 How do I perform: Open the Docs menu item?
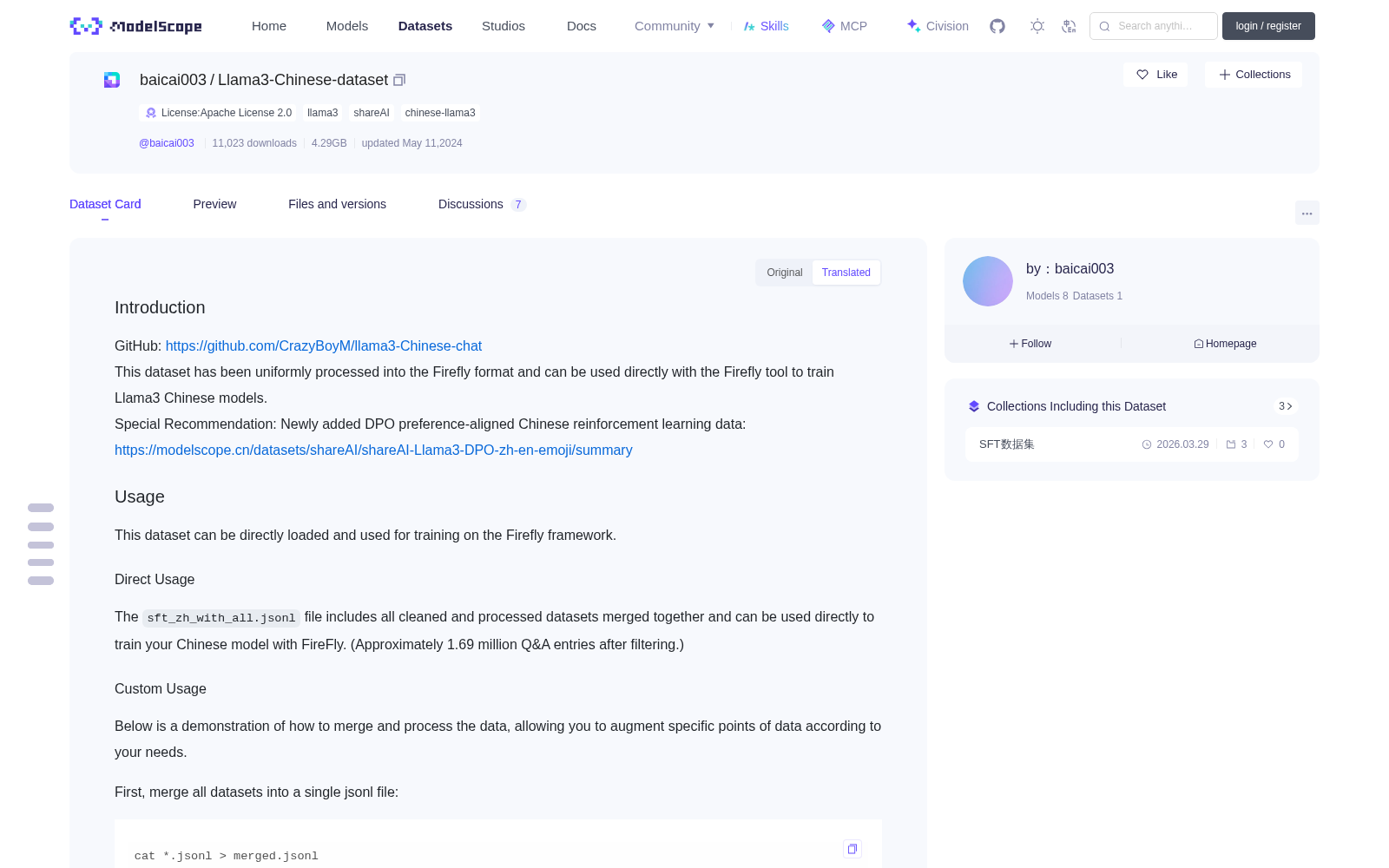pos(582,26)
